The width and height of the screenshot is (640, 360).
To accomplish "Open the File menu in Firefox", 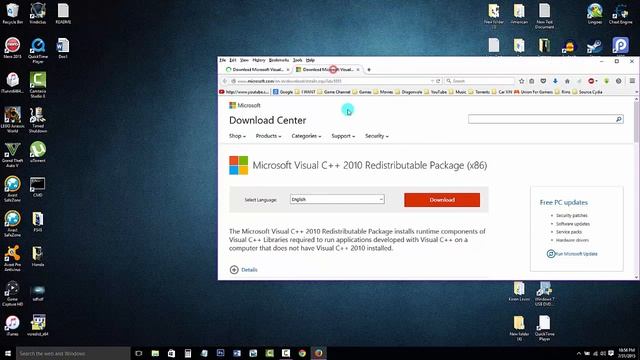I will tap(222, 60).
